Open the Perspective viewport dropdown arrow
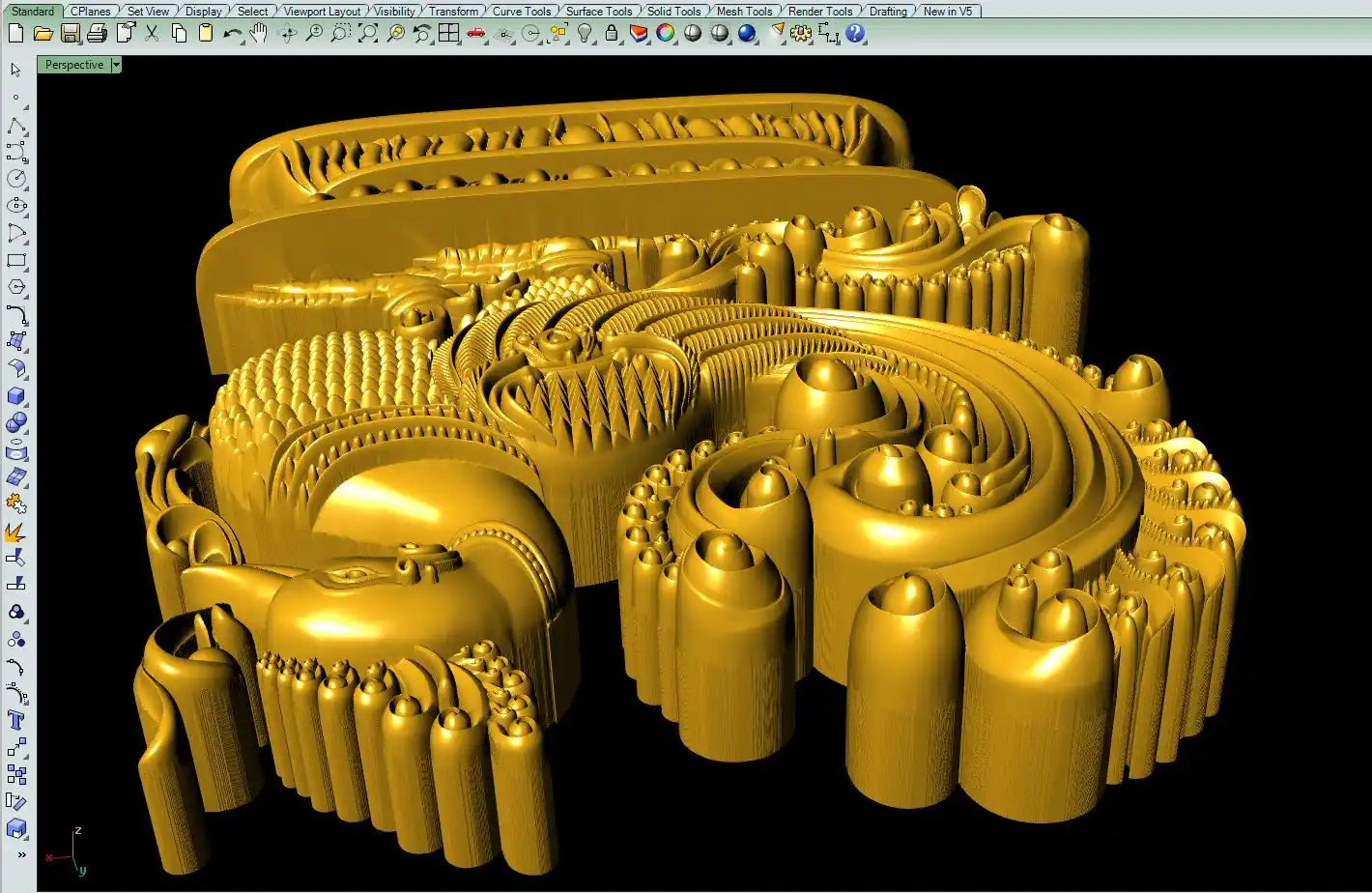The width and height of the screenshot is (1372, 893). coord(116,65)
